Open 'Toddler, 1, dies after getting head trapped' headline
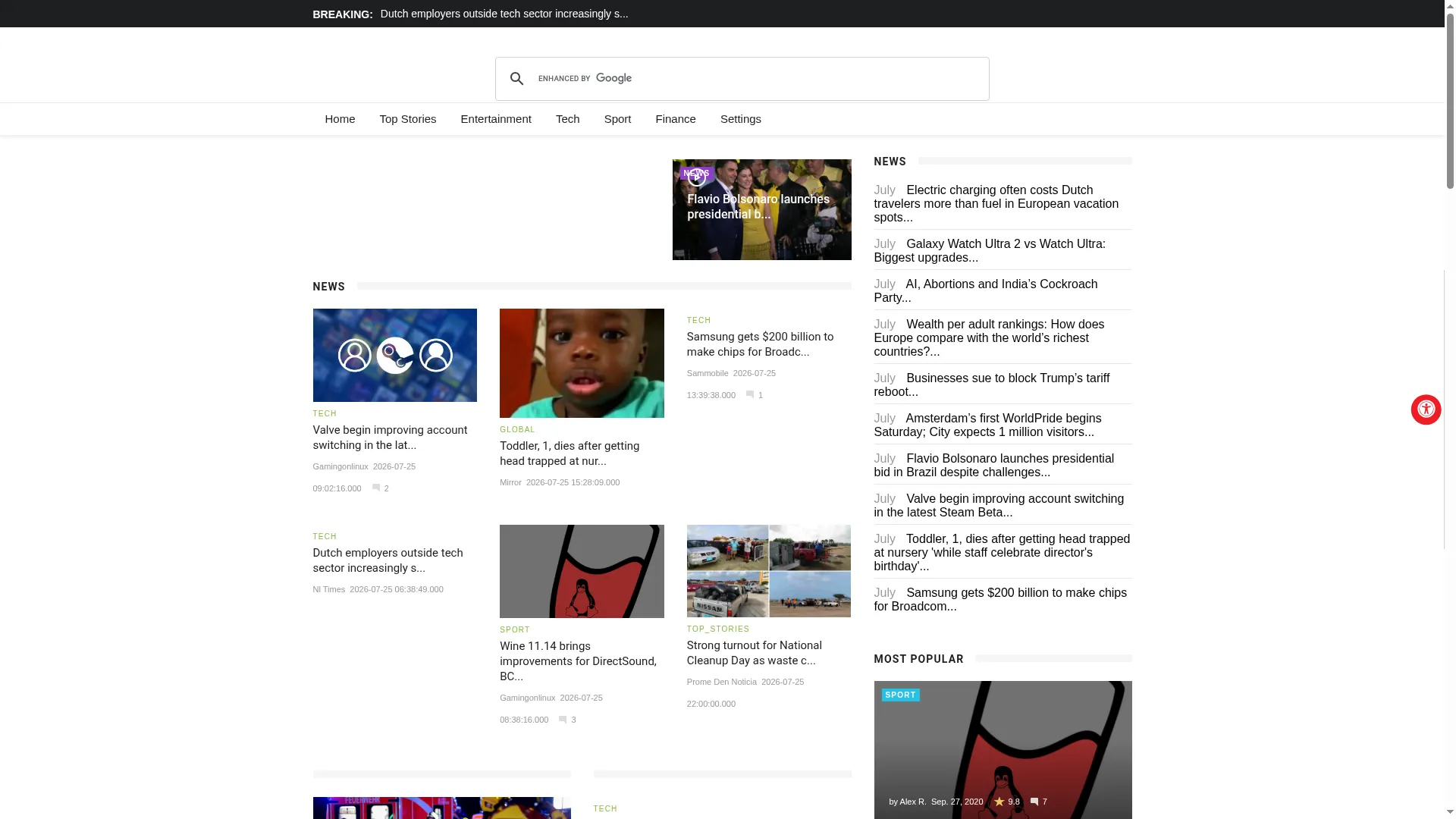 (x=570, y=453)
